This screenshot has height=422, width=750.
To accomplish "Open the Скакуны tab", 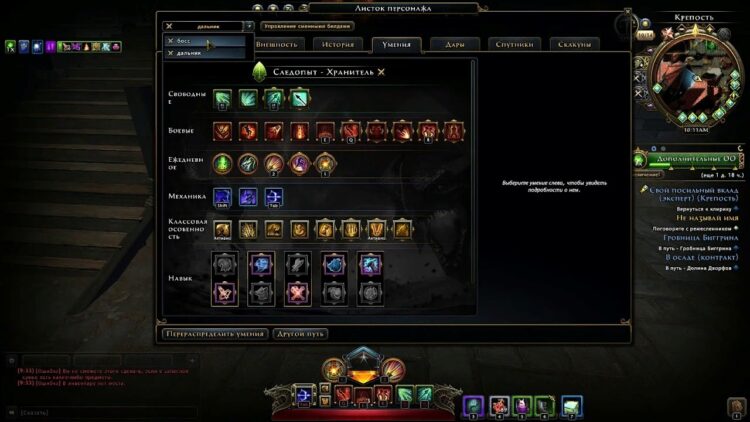I will 574,44.
